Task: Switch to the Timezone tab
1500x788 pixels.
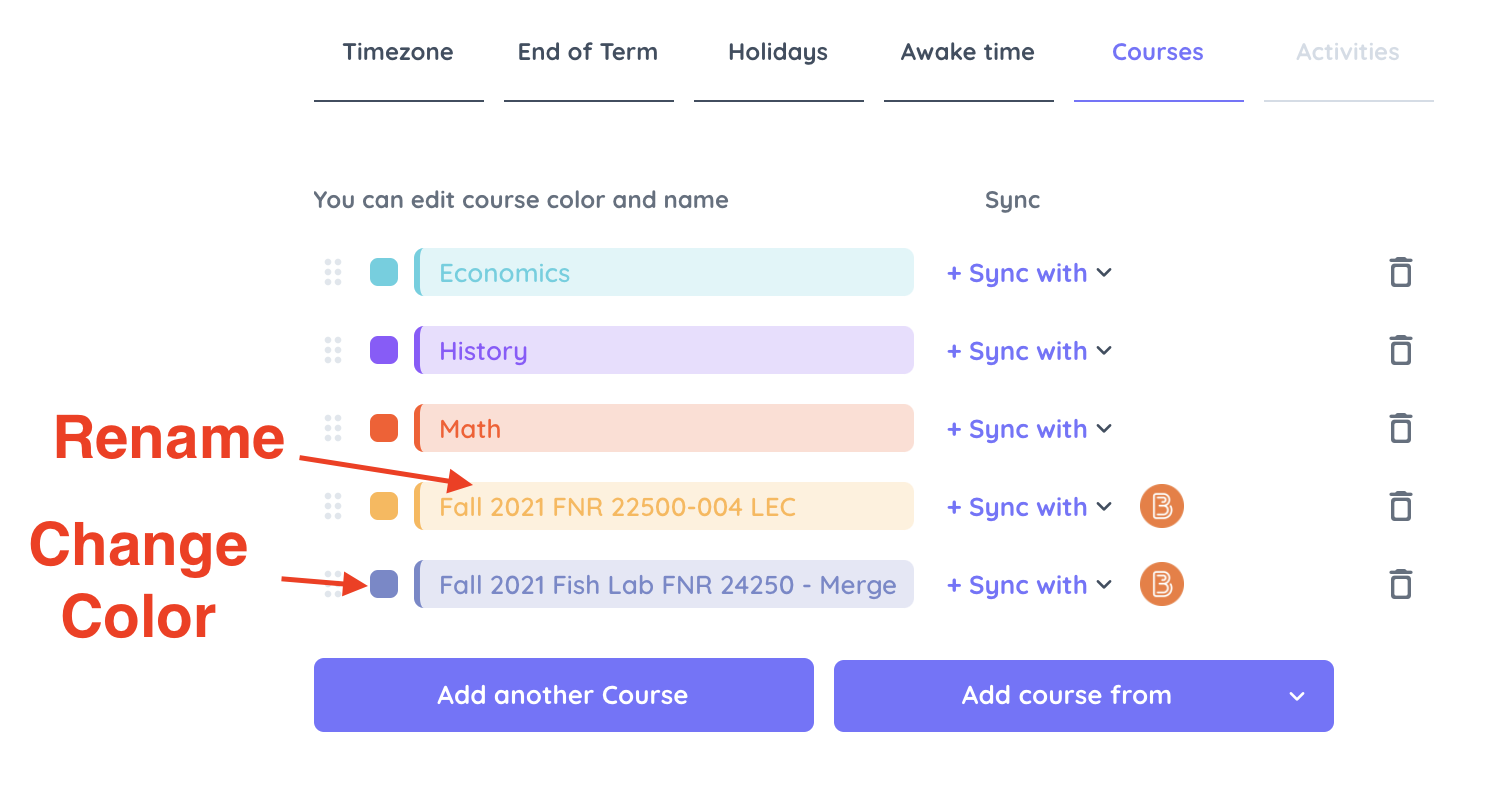Action: coord(398,52)
